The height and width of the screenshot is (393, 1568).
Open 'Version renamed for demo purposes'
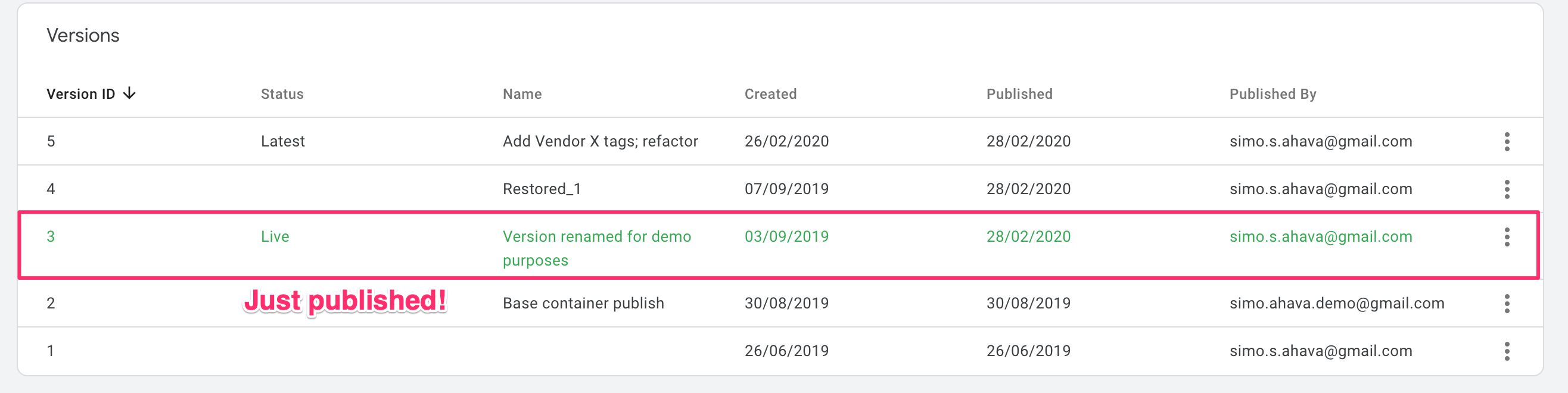[596, 248]
